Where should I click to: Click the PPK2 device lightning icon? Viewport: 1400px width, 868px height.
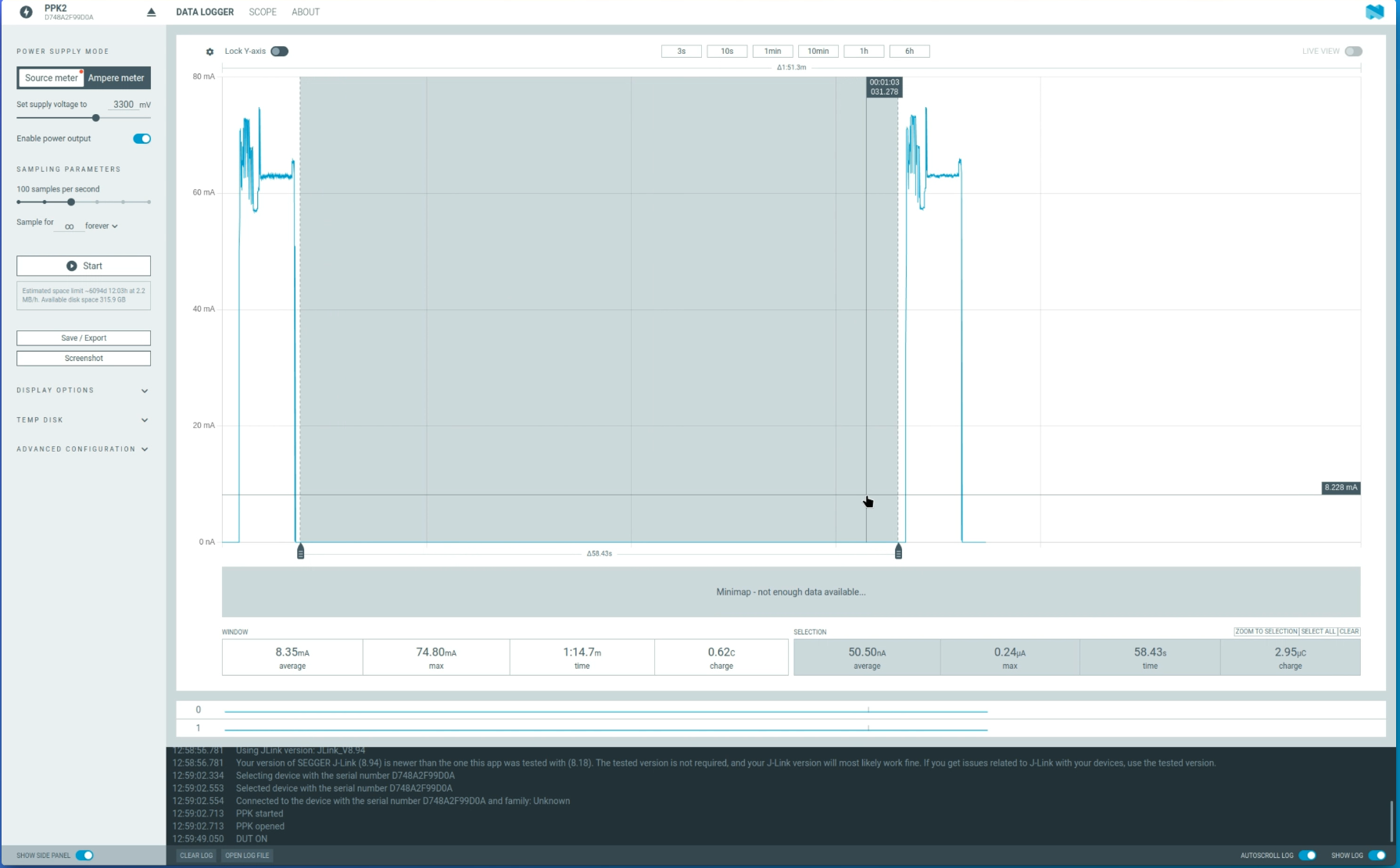click(26, 12)
